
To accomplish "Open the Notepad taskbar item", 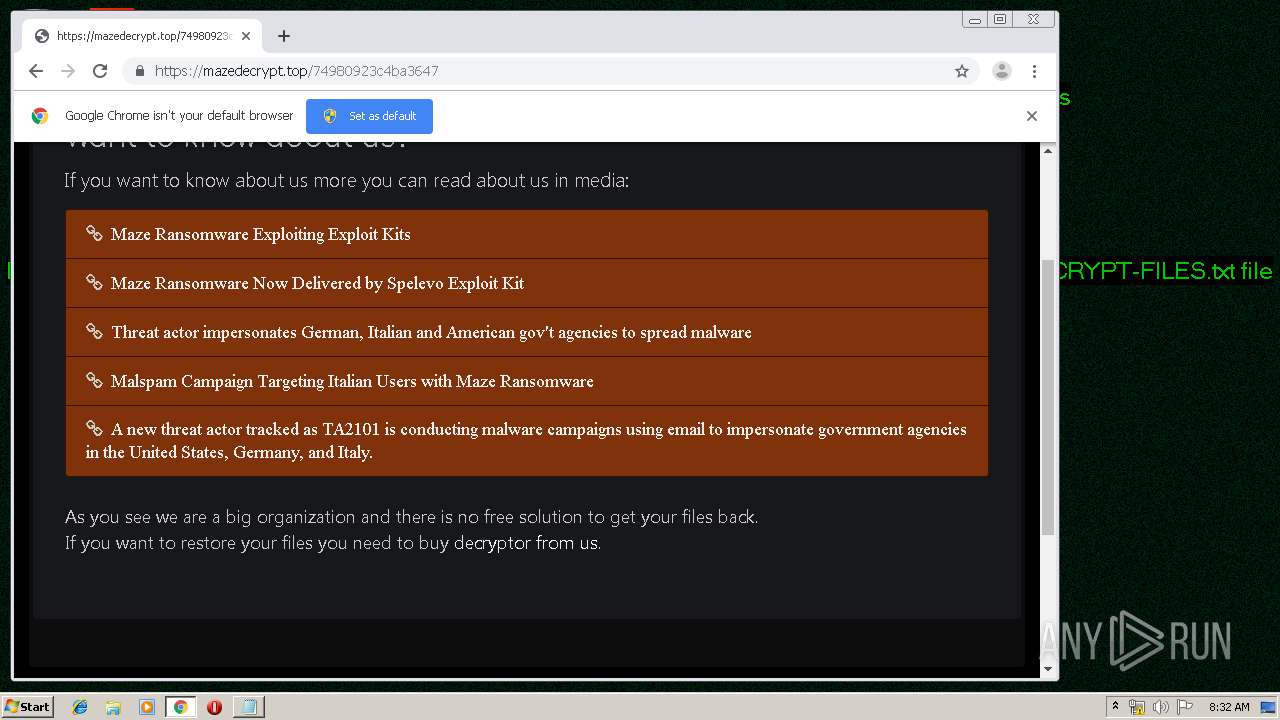I will (x=248, y=707).
